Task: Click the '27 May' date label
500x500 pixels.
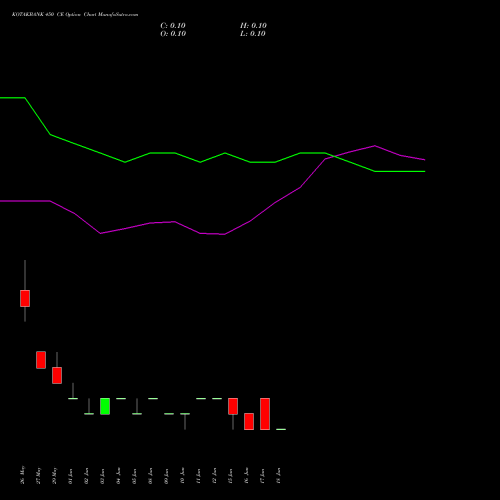Action: 39,475
